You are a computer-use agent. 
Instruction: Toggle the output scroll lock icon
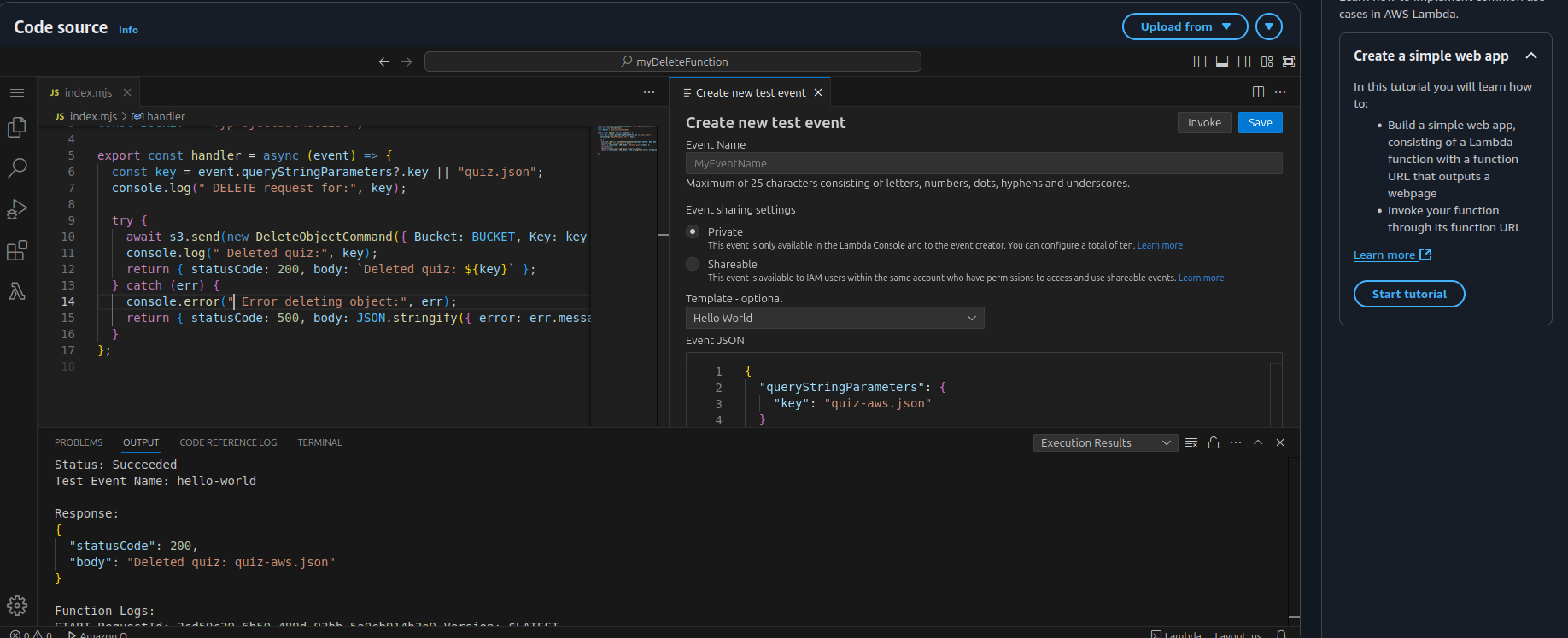(1214, 442)
